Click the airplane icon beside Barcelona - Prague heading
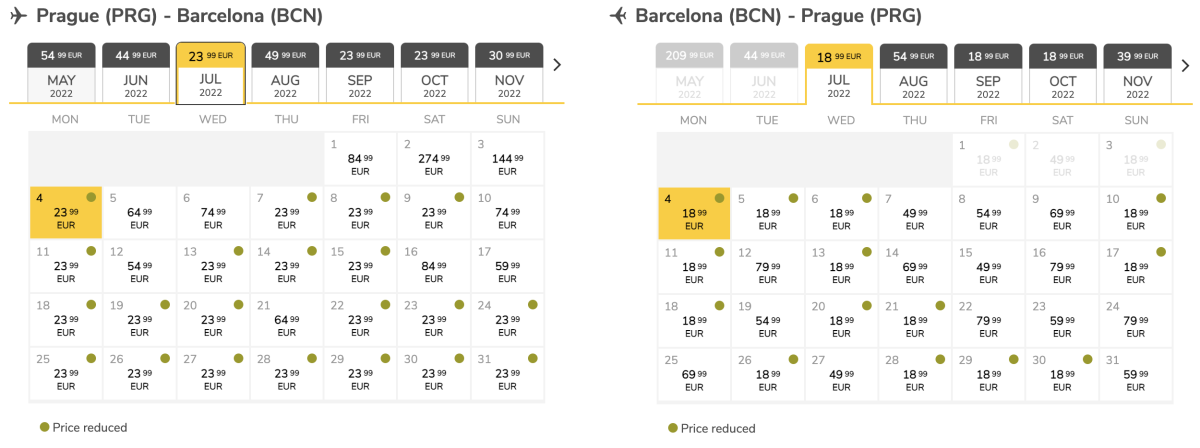The height and width of the screenshot is (448, 1200). pos(617,16)
